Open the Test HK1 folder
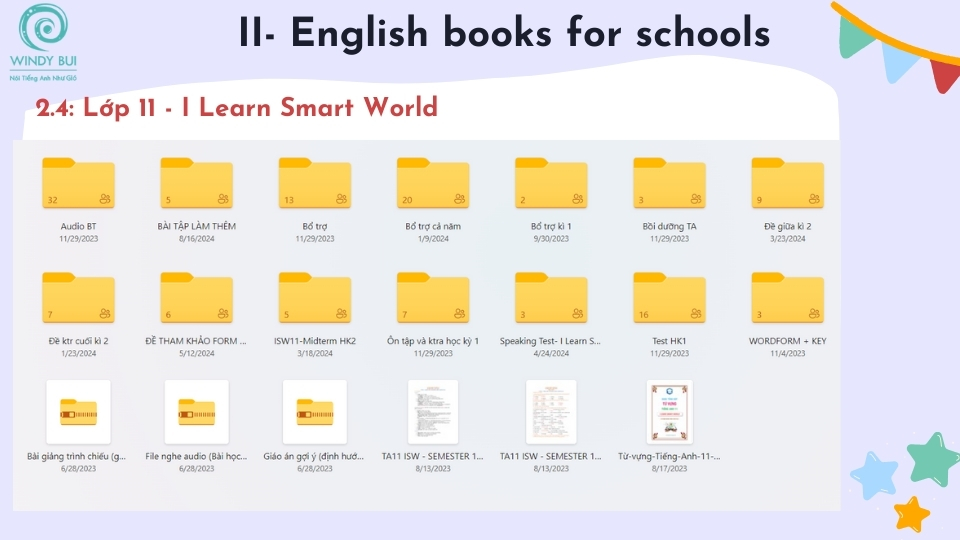Image resolution: width=960 pixels, height=540 pixels. tap(669, 299)
